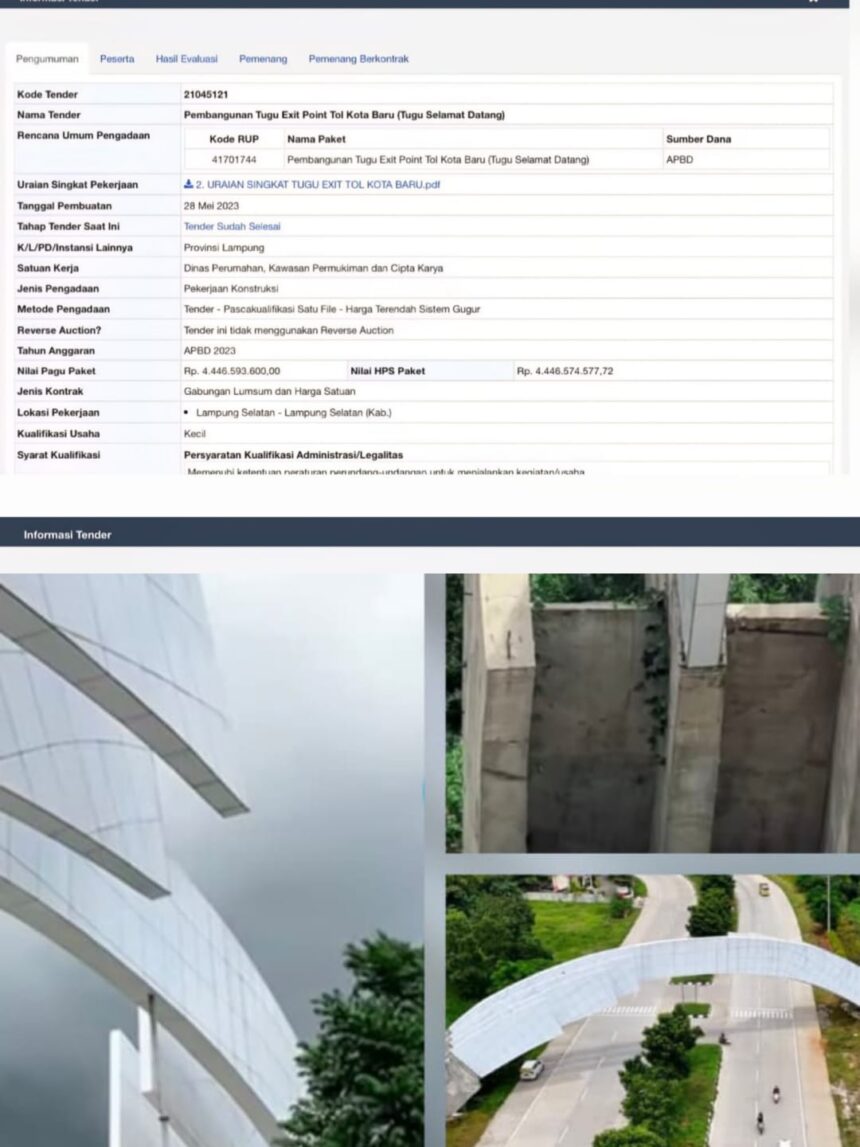Click the Kode RUP number 41701744

pyautogui.click(x=233, y=160)
